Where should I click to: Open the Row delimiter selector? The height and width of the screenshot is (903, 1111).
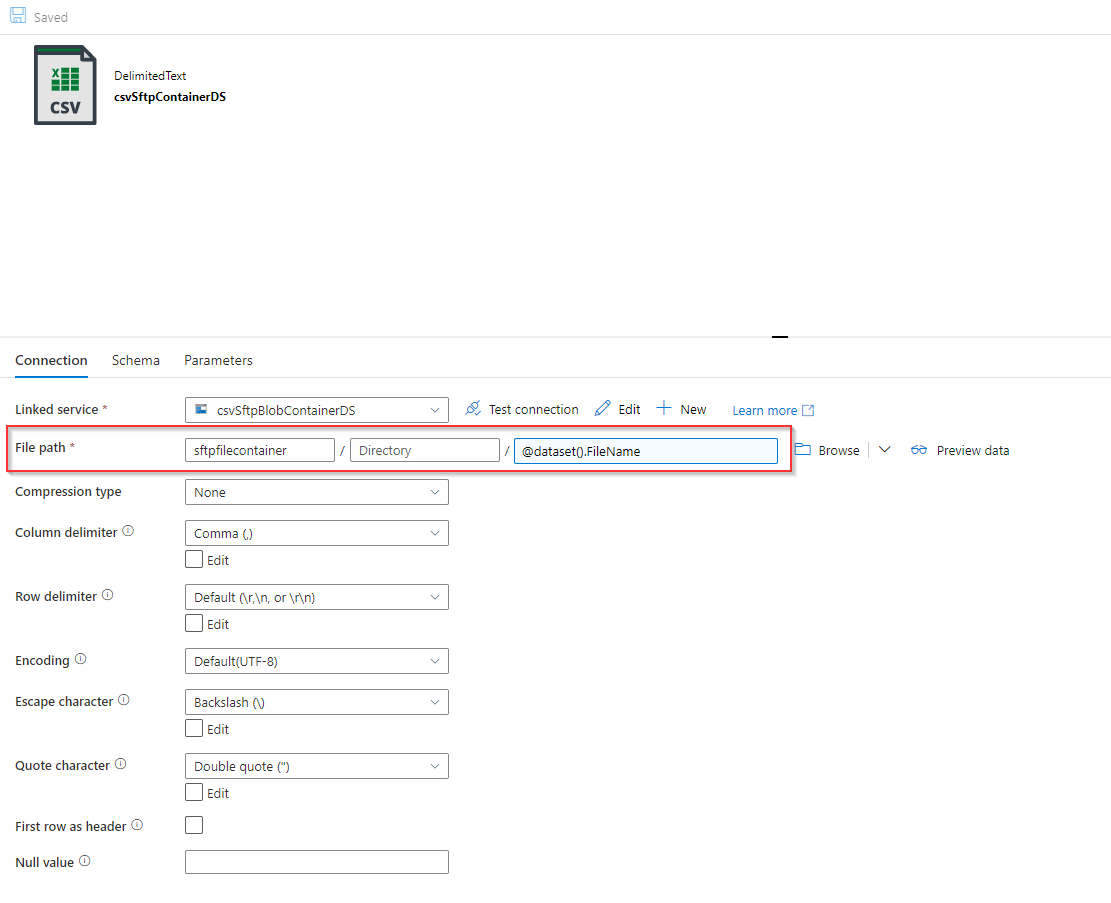pyautogui.click(x=316, y=596)
